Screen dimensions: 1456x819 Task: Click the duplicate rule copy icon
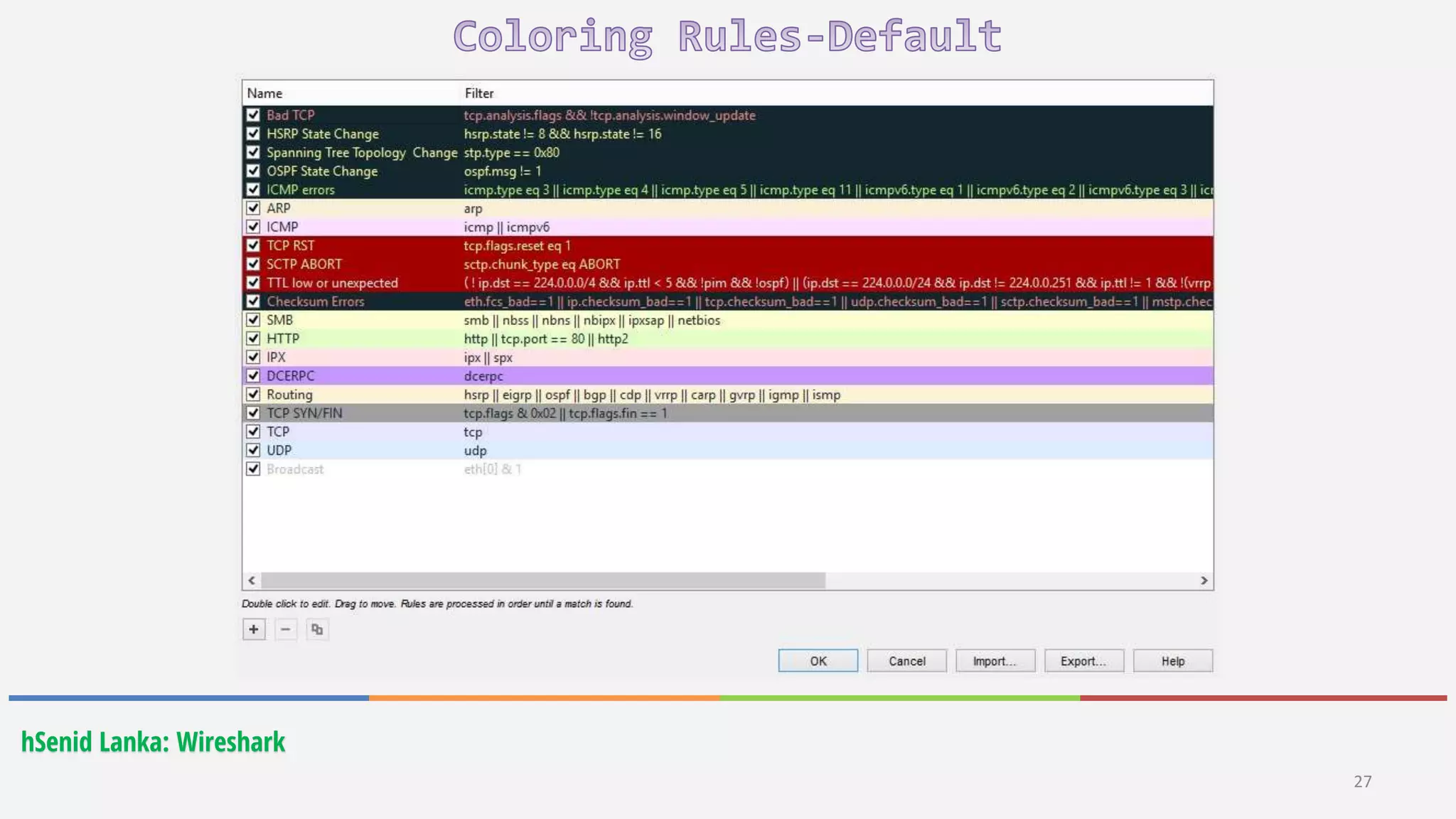(317, 629)
